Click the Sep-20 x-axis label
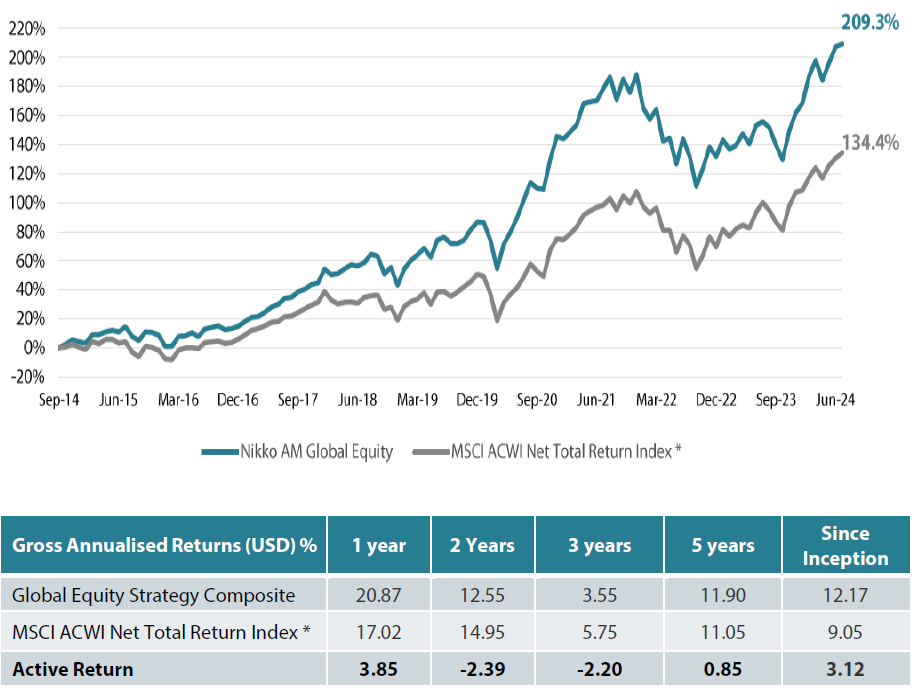The height and width of the screenshot is (690, 914). tap(537, 400)
